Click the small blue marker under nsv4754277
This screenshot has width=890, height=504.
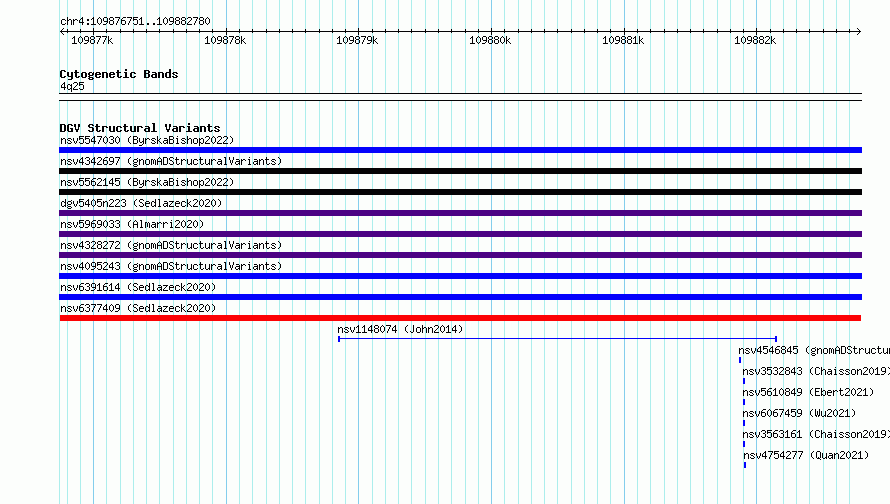[x=745, y=465]
